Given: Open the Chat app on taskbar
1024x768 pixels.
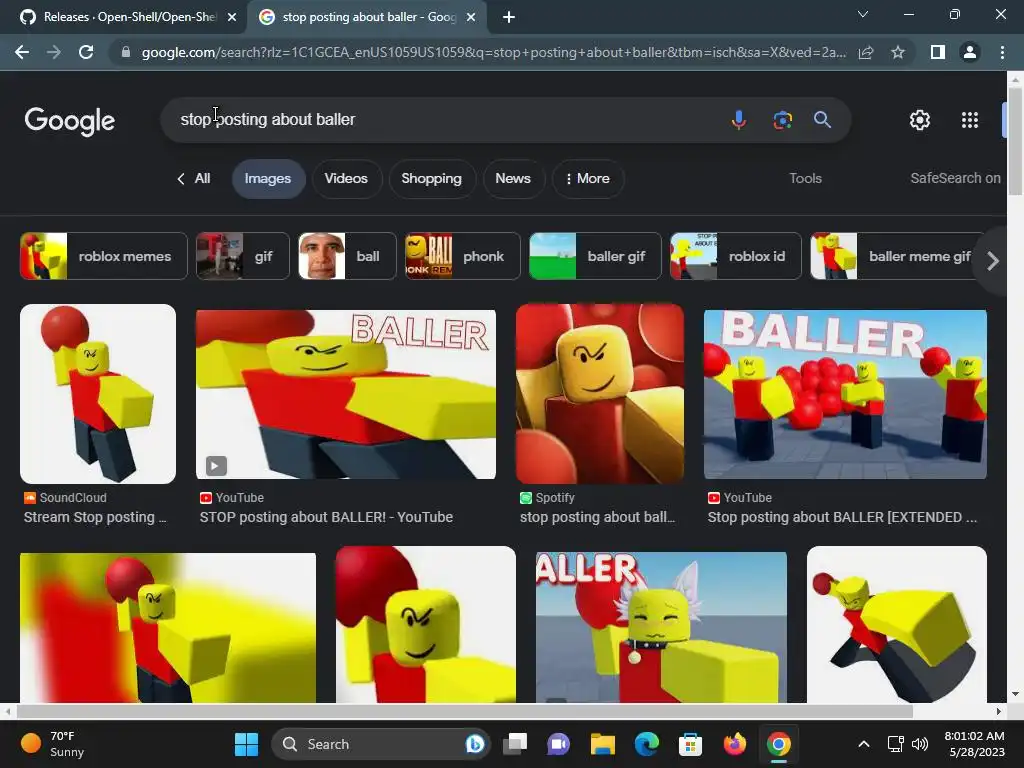Looking at the screenshot, I should pyautogui.click(x=559, y=744).
